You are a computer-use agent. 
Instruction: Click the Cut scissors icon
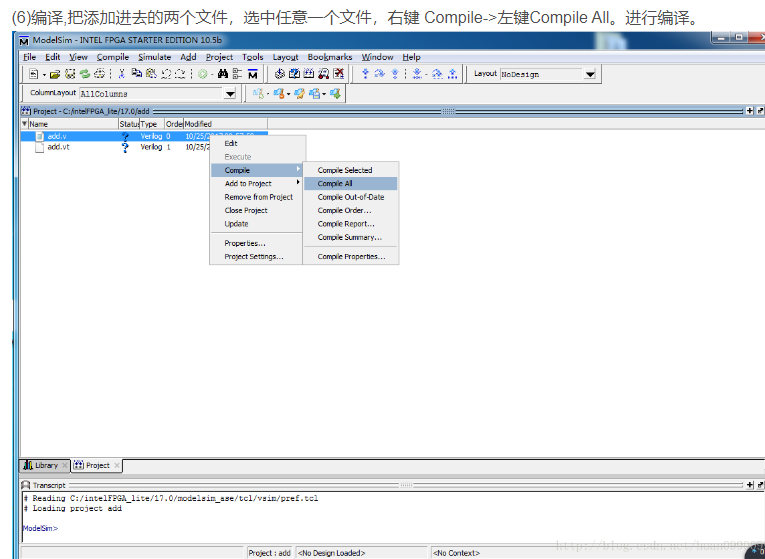pos(121,74)
